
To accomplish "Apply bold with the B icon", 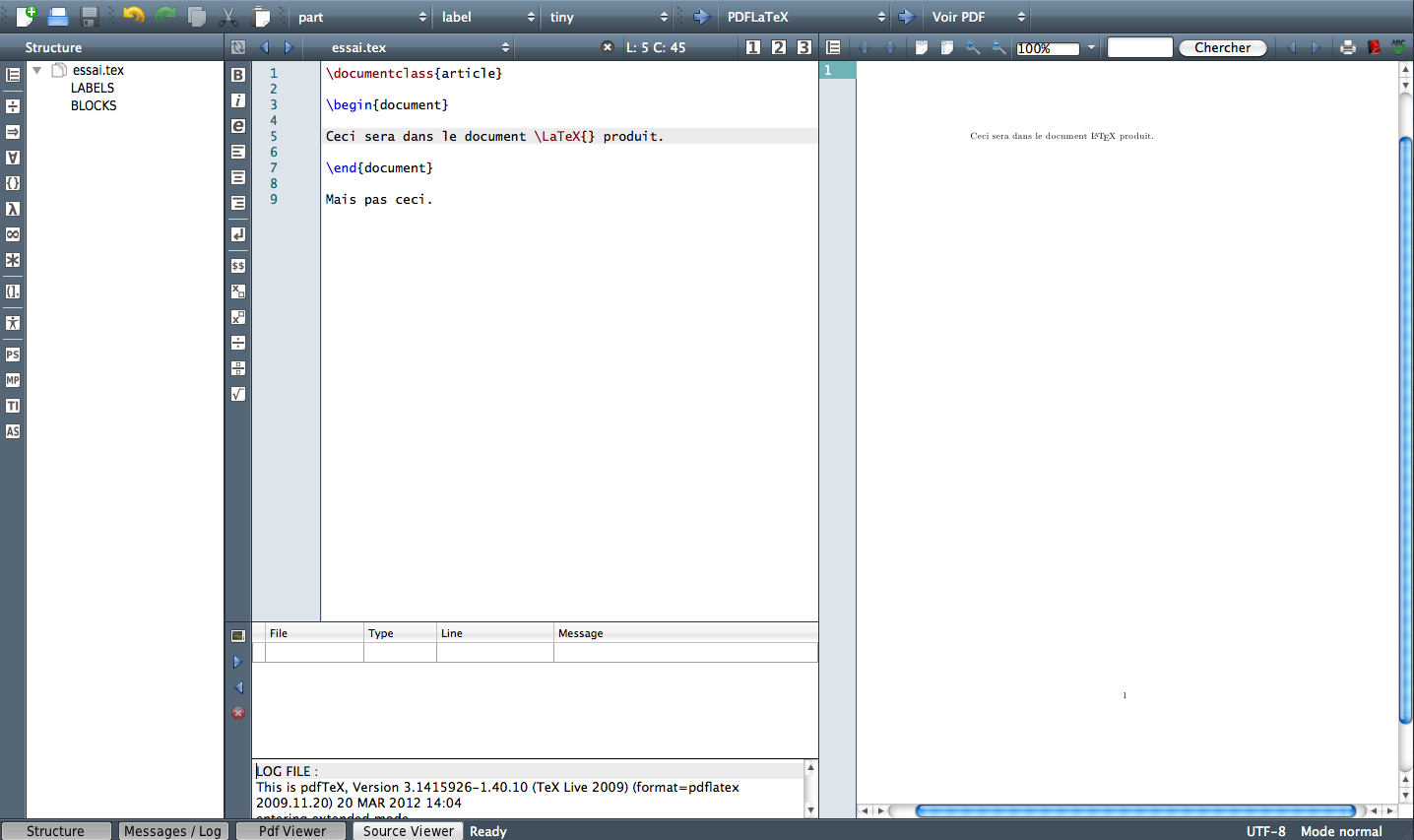I will [x=238, y=75].
